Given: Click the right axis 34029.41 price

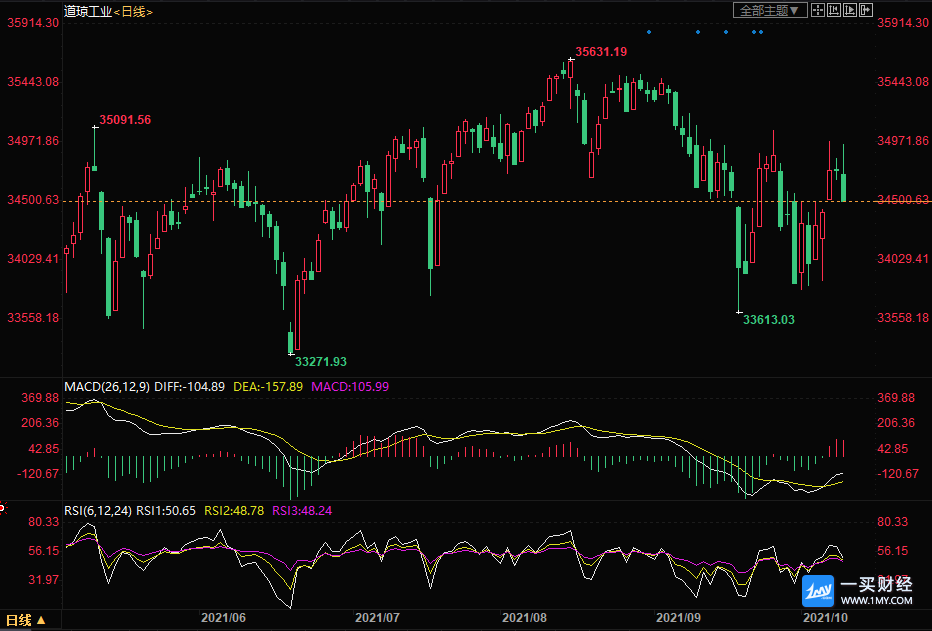Looking at the screenshot, I should pyautogui.click(x=903, y=259).
